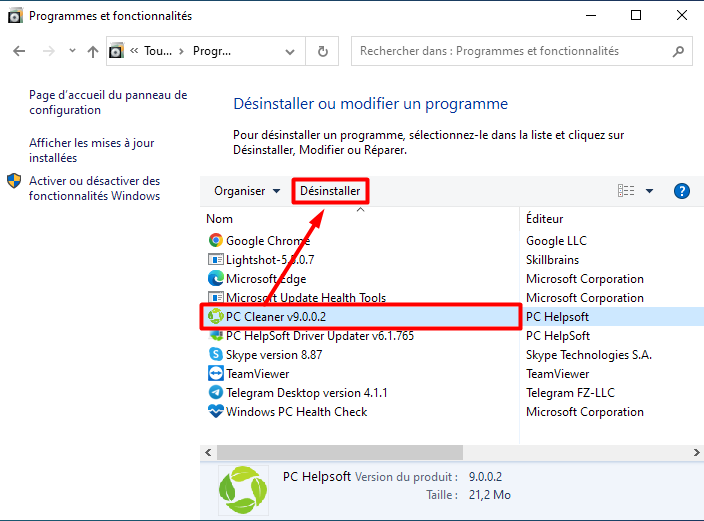This screenshot has width=704, height=521.
Task: Click the scrollbar right arrow
Action: pos(696,452)
